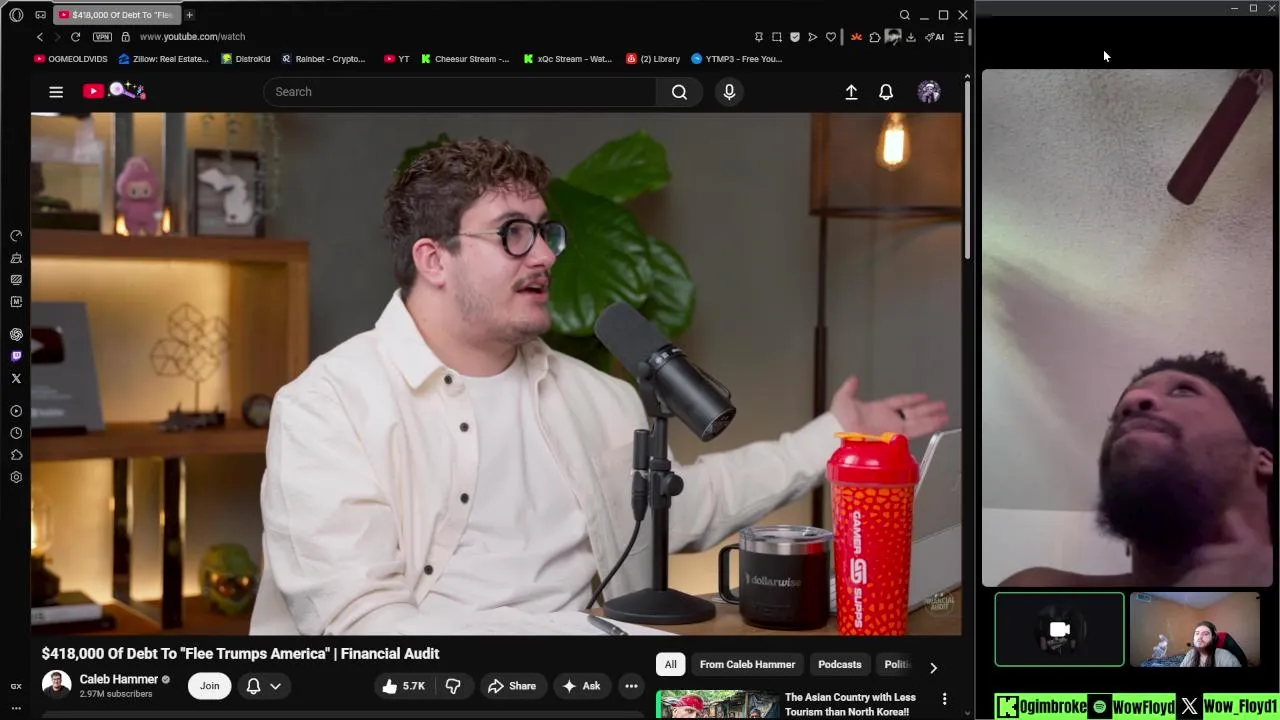This screenshot has width=1280, height=720.
Task: Open the (2) Library bookmark
Action: pyautogui.click(x=653, y=59)
